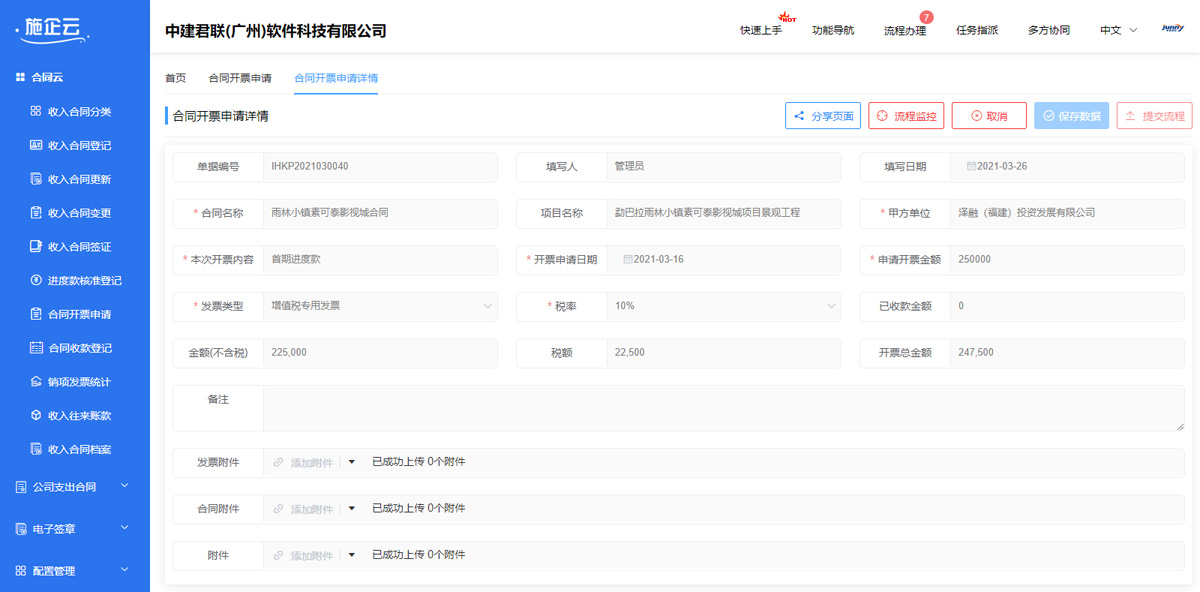The width and height of the screenshot is (1200, 592).
Task: Open 功能导航 in top navigation
Action: (x=833, y=30)
